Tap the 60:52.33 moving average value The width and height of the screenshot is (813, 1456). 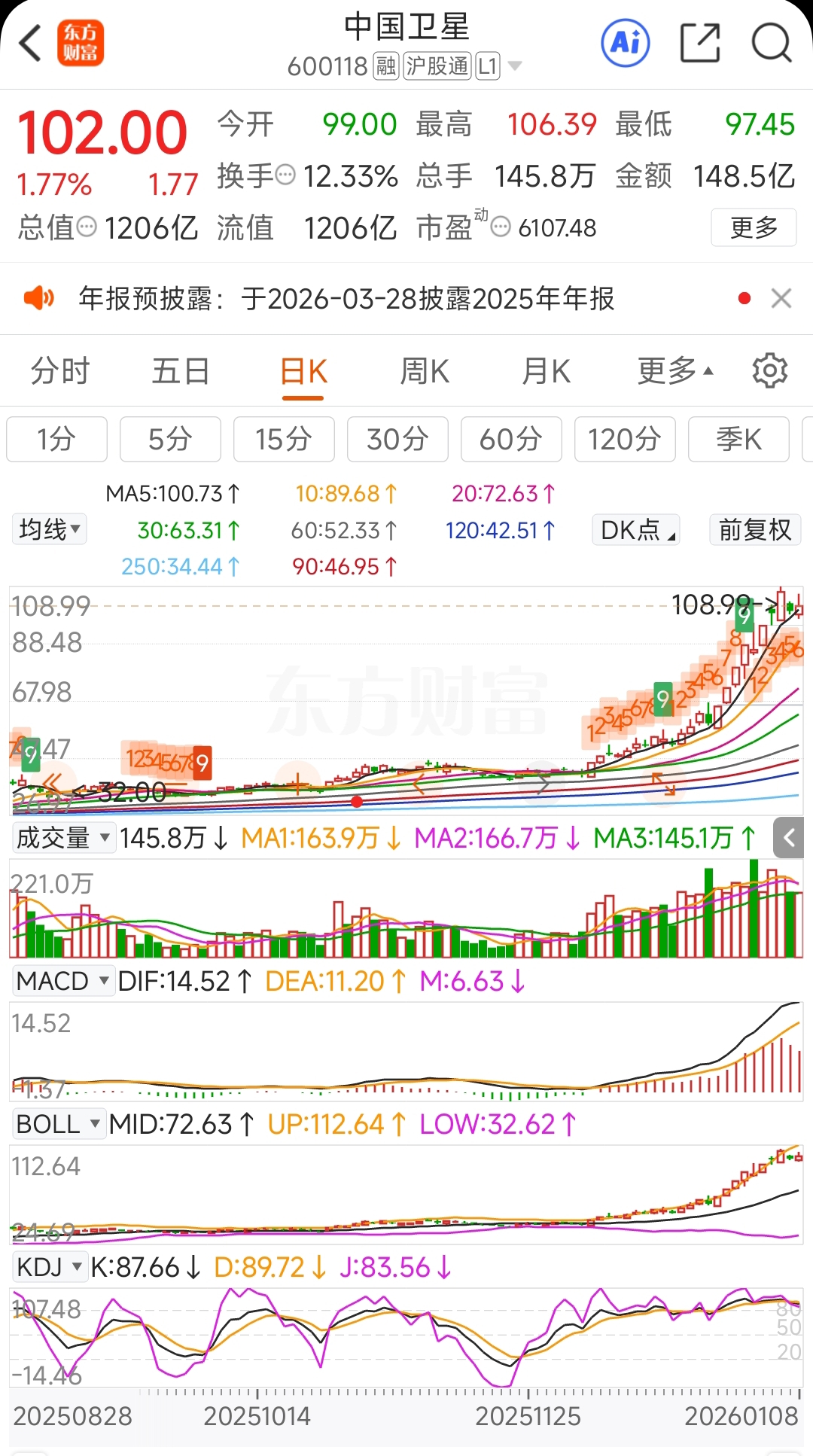point(344,530)
